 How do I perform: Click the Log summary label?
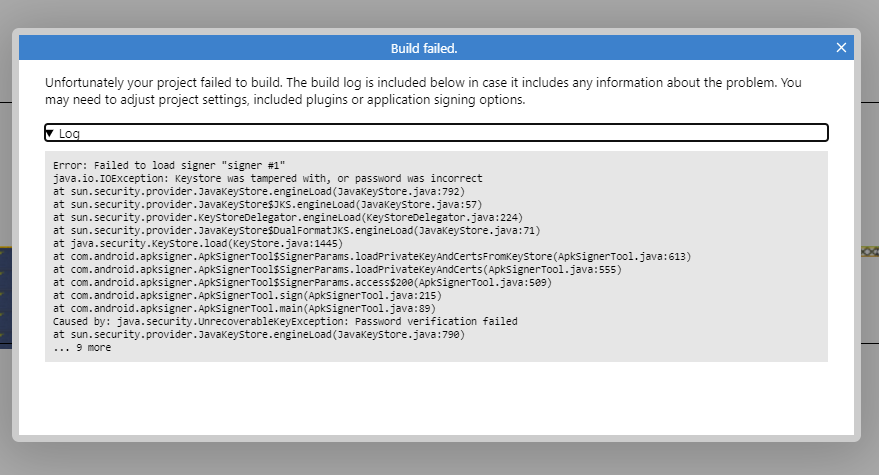click(x=69, y=133)
